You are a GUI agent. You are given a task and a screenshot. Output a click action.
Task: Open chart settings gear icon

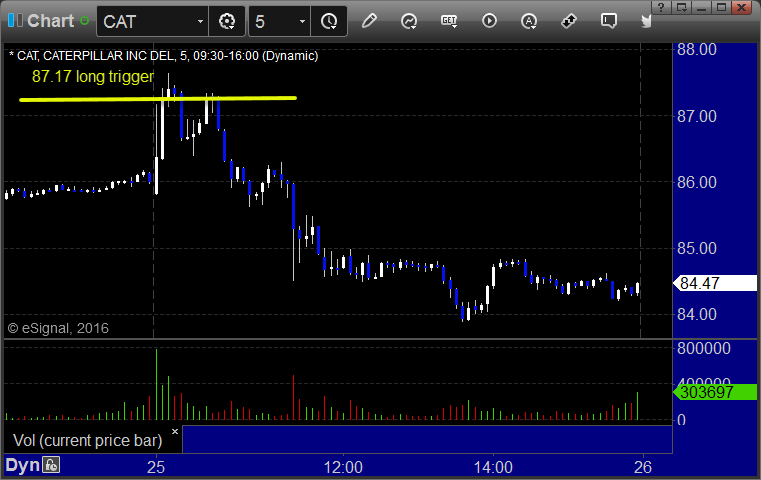227,21
